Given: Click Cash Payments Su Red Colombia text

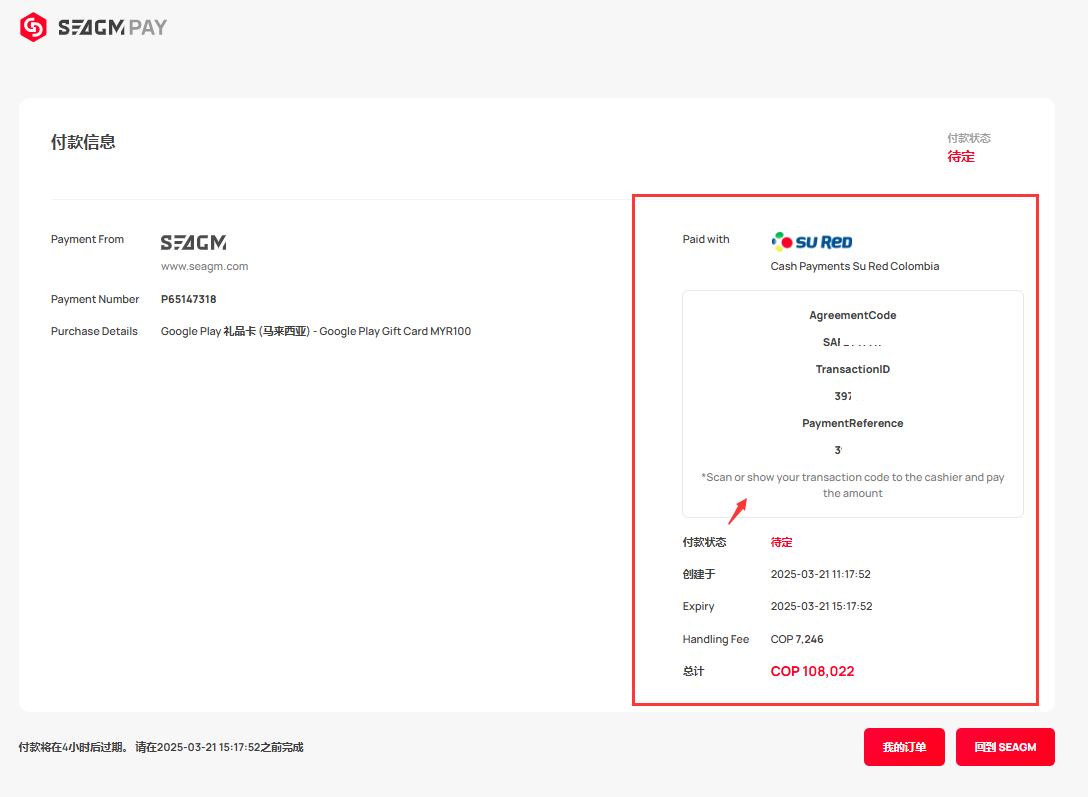Looking at the screenshot, I should (855, 266).
